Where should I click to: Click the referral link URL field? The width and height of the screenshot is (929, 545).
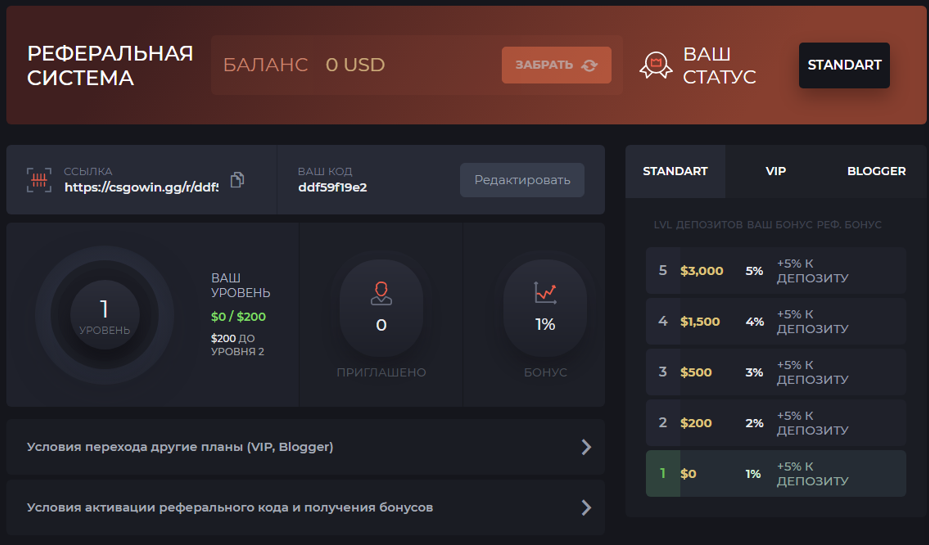point(141,187)
